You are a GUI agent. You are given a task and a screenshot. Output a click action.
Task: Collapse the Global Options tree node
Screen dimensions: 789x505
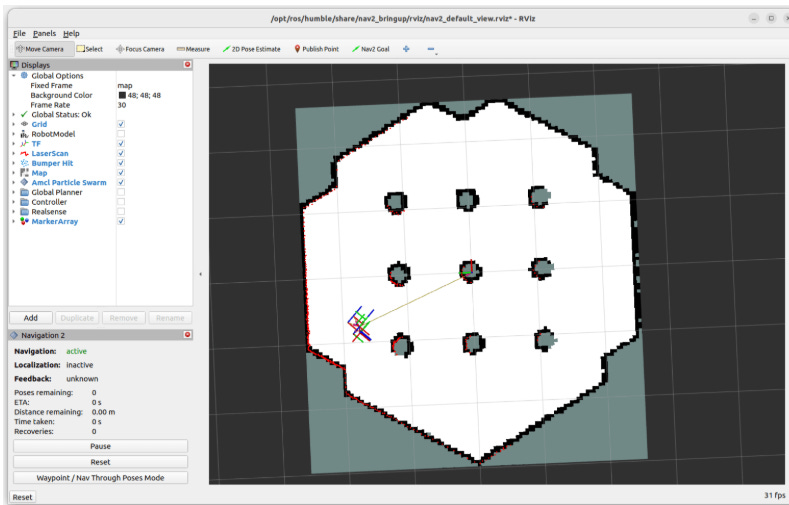[14, 75]
